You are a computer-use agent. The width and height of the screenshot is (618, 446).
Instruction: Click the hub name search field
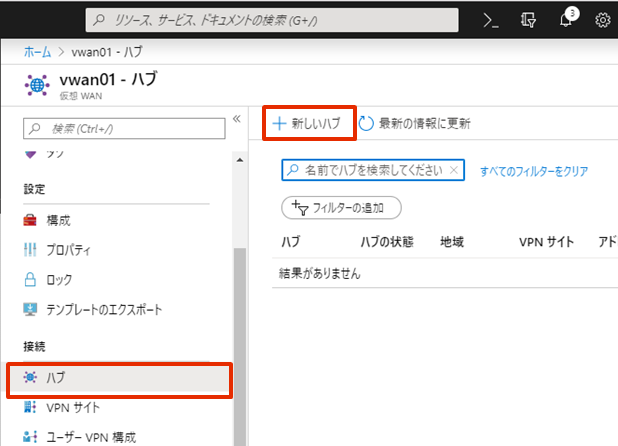[x=373, y=170]
